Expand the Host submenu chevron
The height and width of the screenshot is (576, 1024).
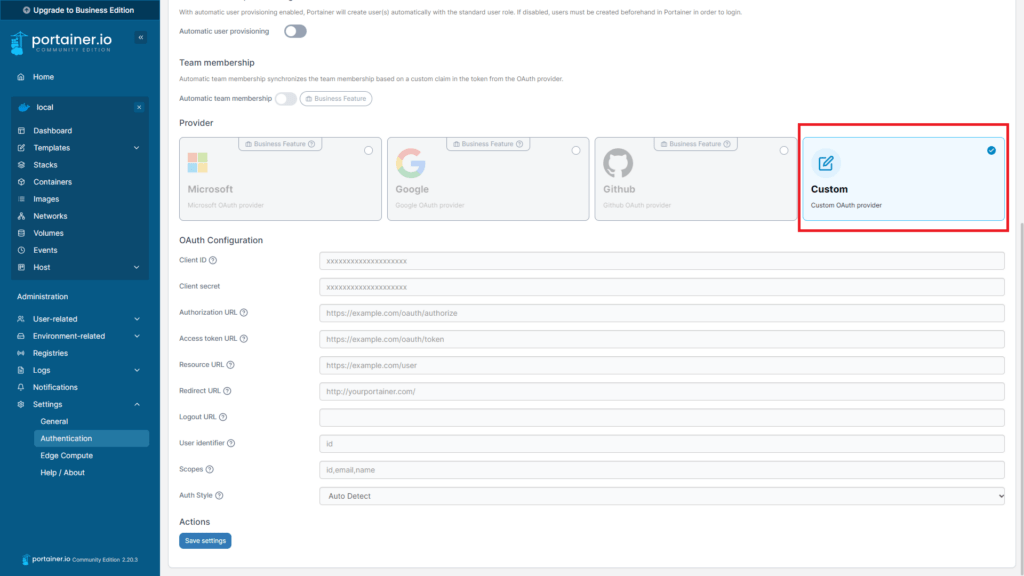click(136, 267)
